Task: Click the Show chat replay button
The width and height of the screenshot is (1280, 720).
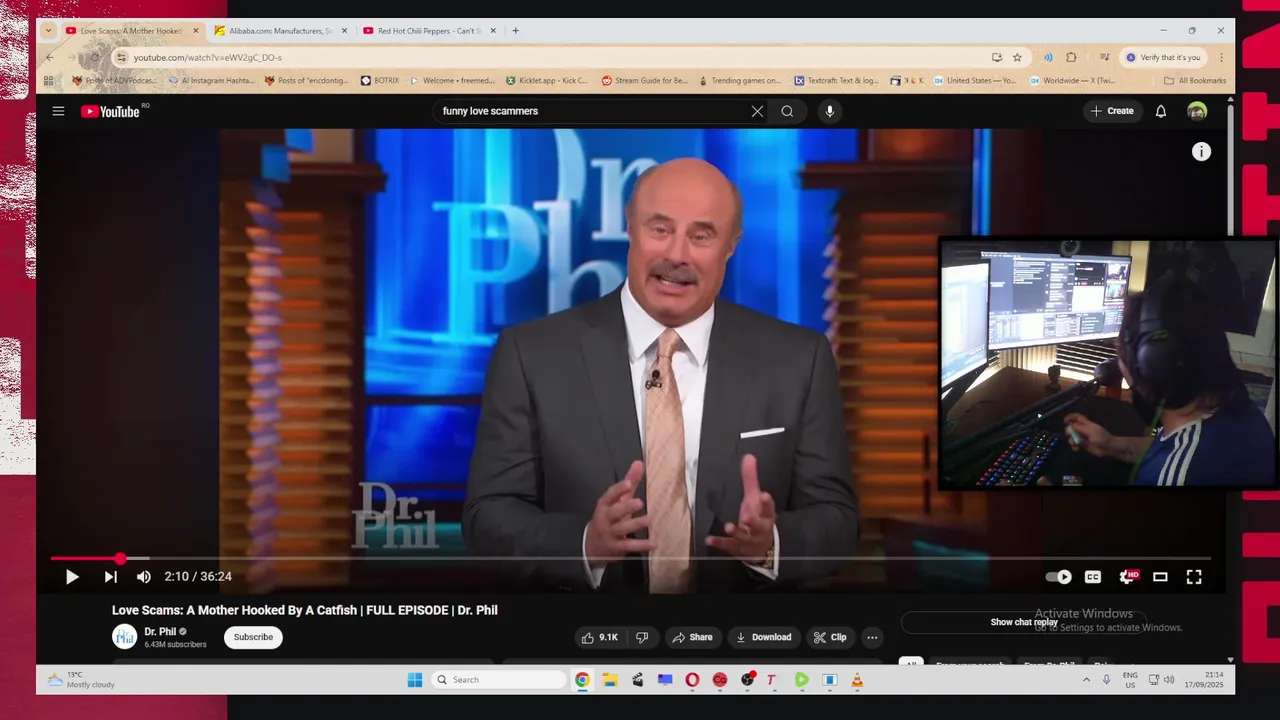Action: point(1024,622)
